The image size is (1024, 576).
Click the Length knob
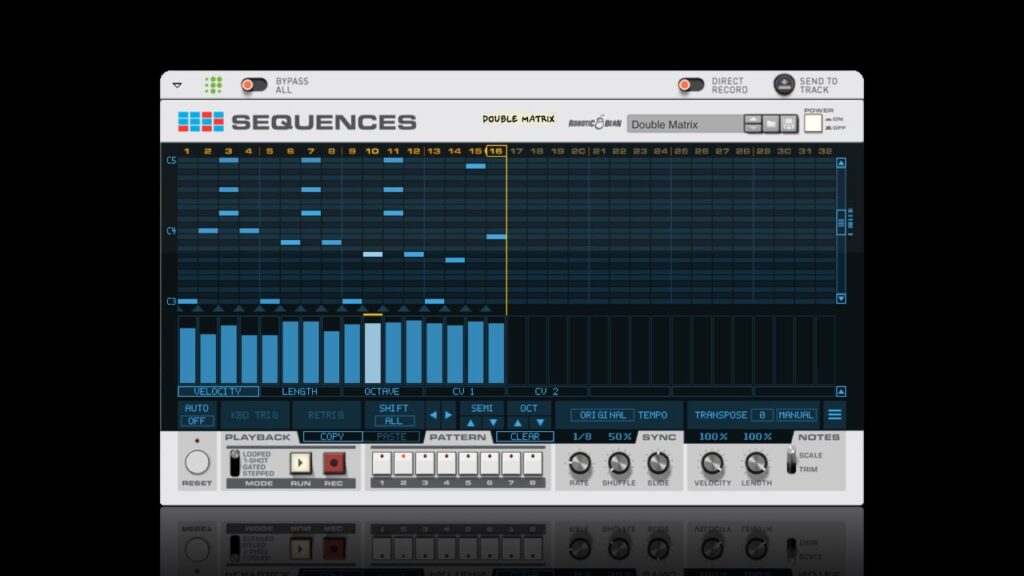click(x=756, y=463)
